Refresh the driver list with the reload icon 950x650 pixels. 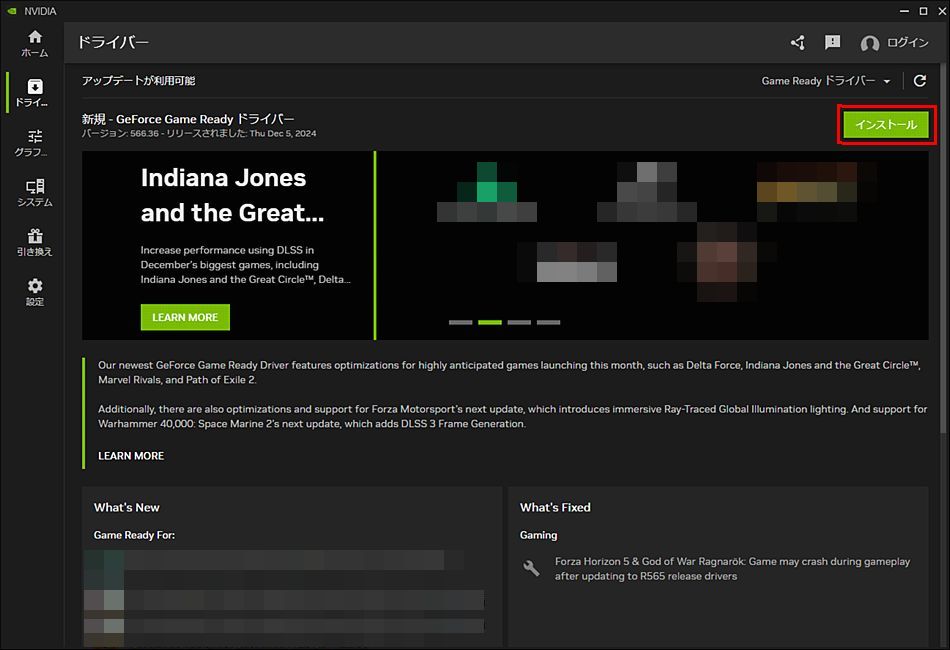pyautogui.click(x=920, y=81)
